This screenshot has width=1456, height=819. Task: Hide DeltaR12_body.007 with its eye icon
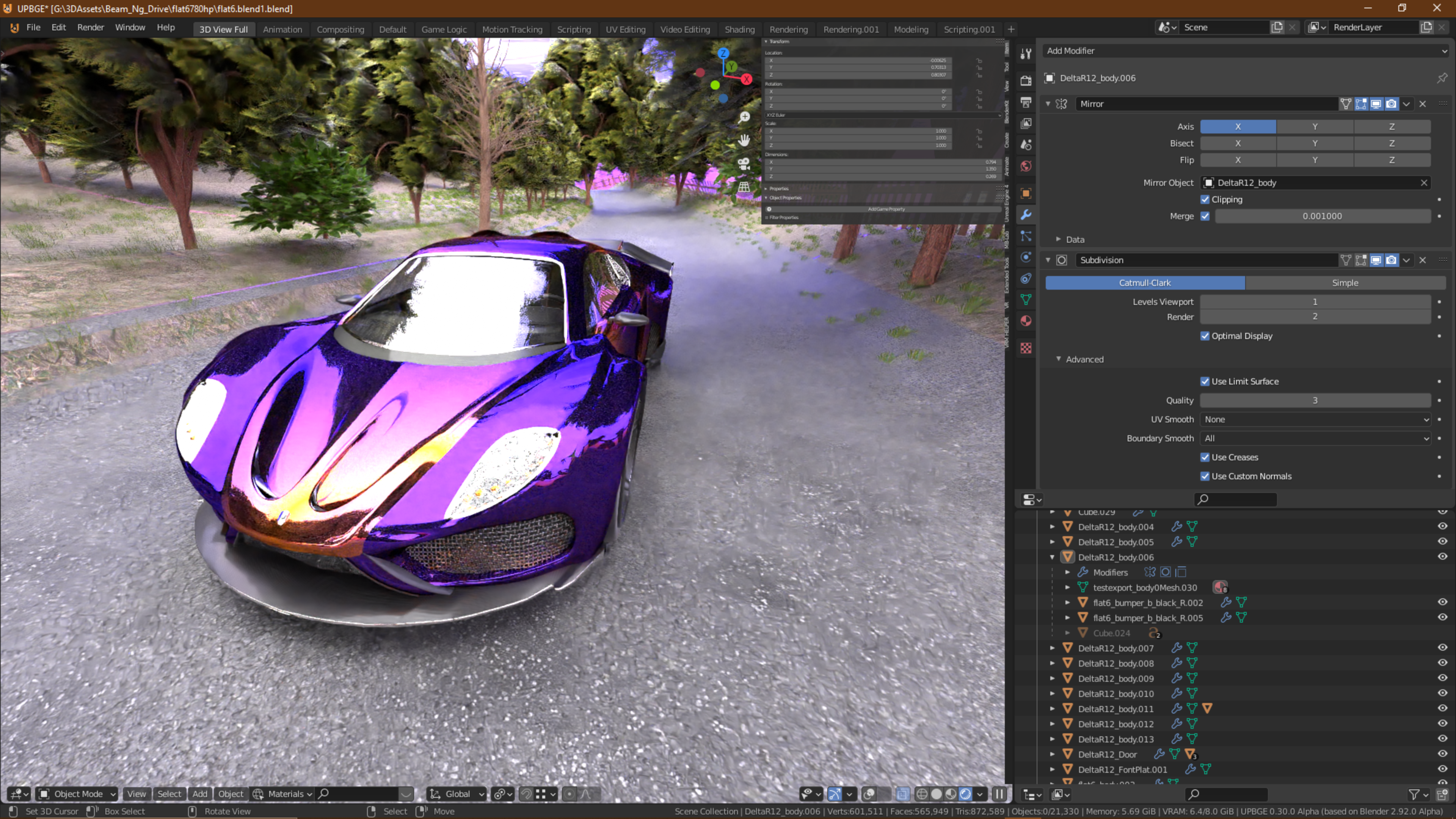point(1442,648)
